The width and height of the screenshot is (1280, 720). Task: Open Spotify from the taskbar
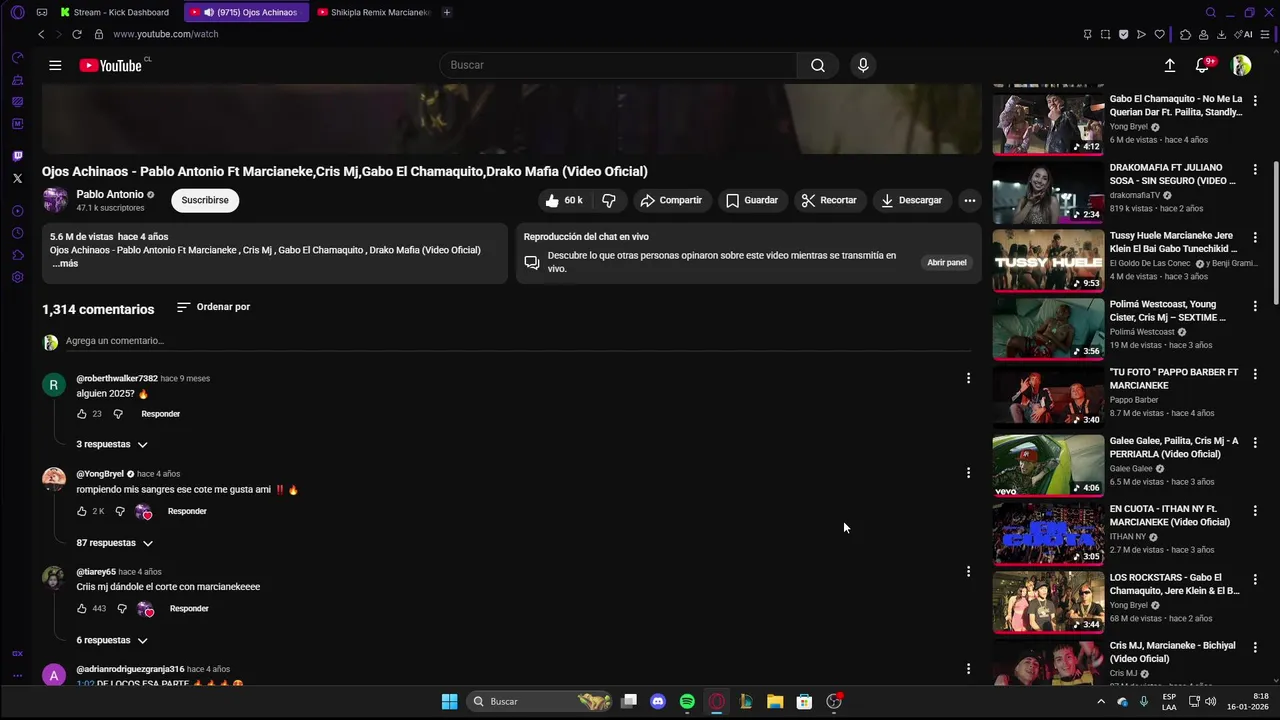point(687,701)
